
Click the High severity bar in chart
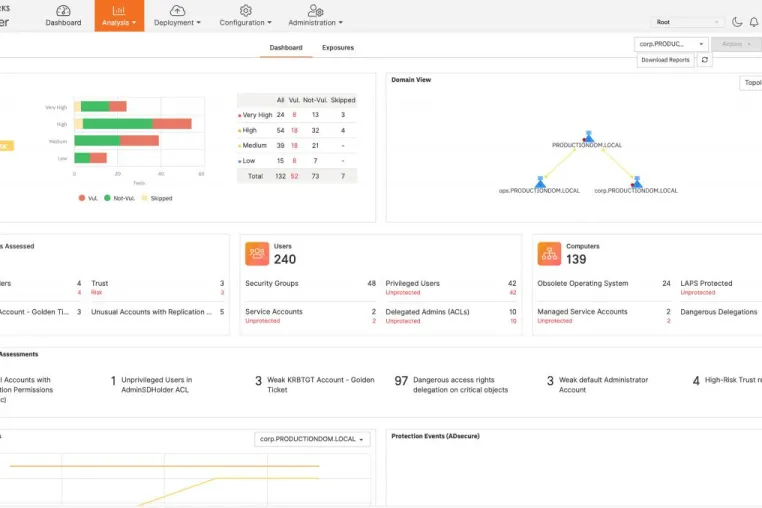(x=133, y=123)
